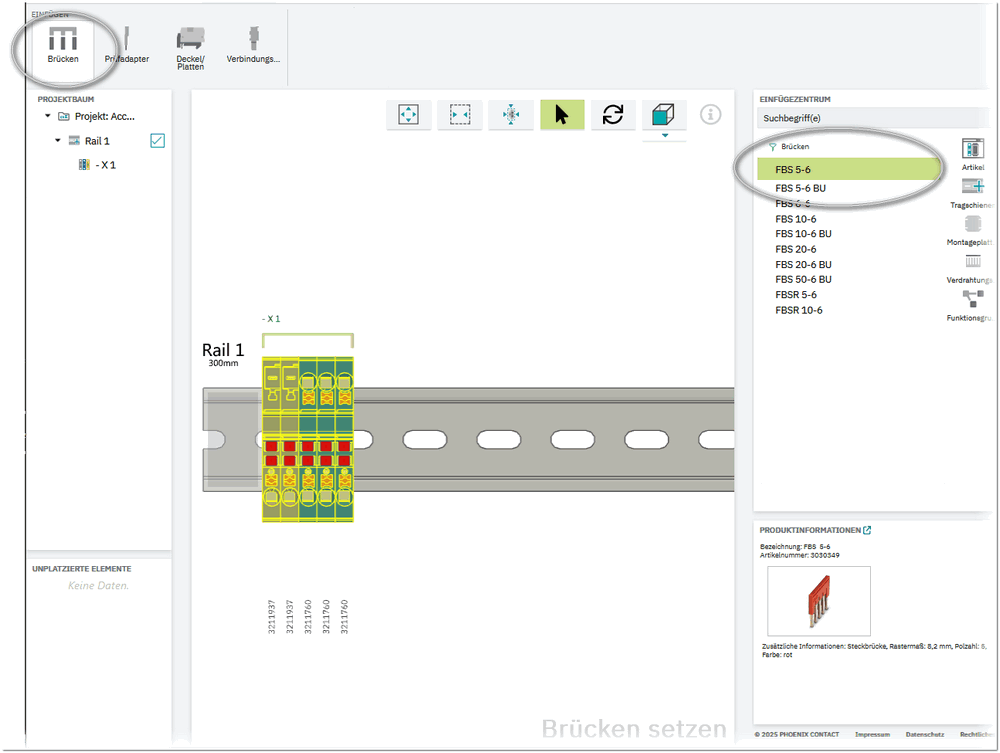The width and height of the screenshot is (1000, 753).
Task: Open the Verbindungs... insert tool
Action: (253, 45)
